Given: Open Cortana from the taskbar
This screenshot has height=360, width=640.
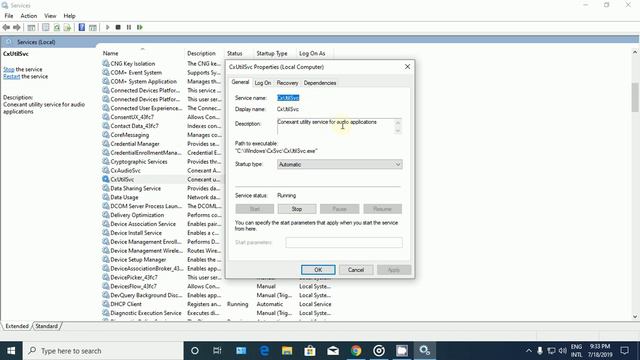Looking at the screenshot, I should pyautogui.click(x=195, y=351).
